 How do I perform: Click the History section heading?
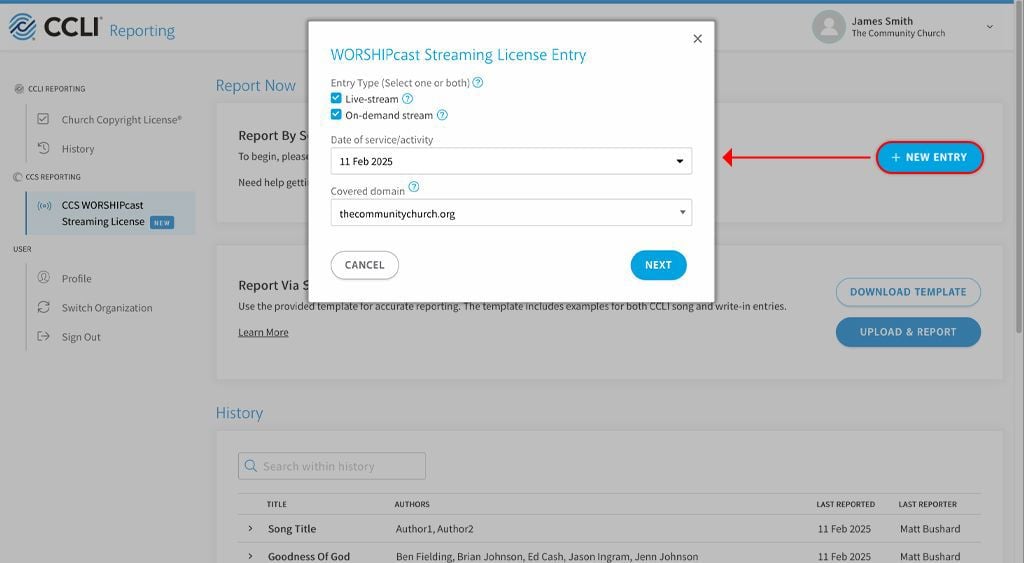[239, 413]
